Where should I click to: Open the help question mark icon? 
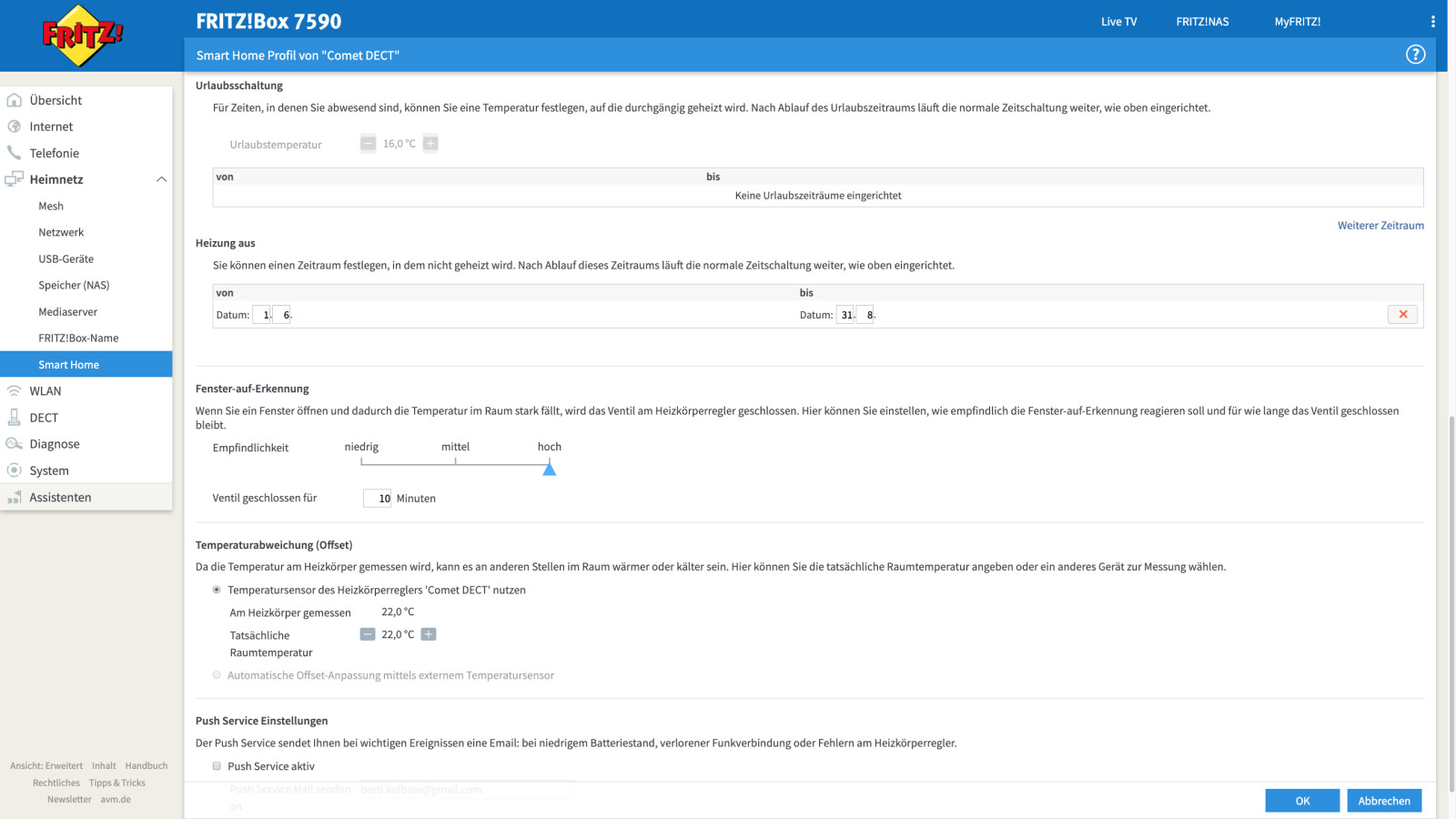pyautogui.click(x=1415, y=55)
